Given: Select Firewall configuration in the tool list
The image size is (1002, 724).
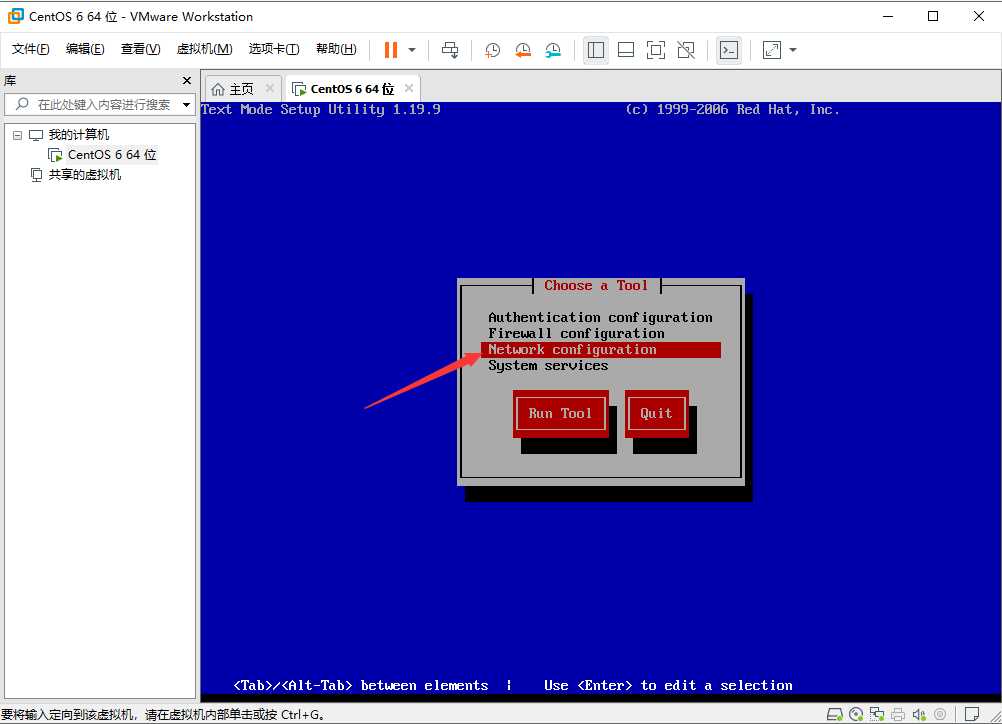Looking at the screenshot, I should tap(600, 334).
